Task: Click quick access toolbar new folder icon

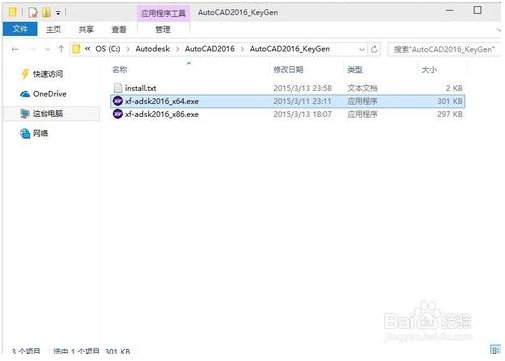Action: pos(46,13)
